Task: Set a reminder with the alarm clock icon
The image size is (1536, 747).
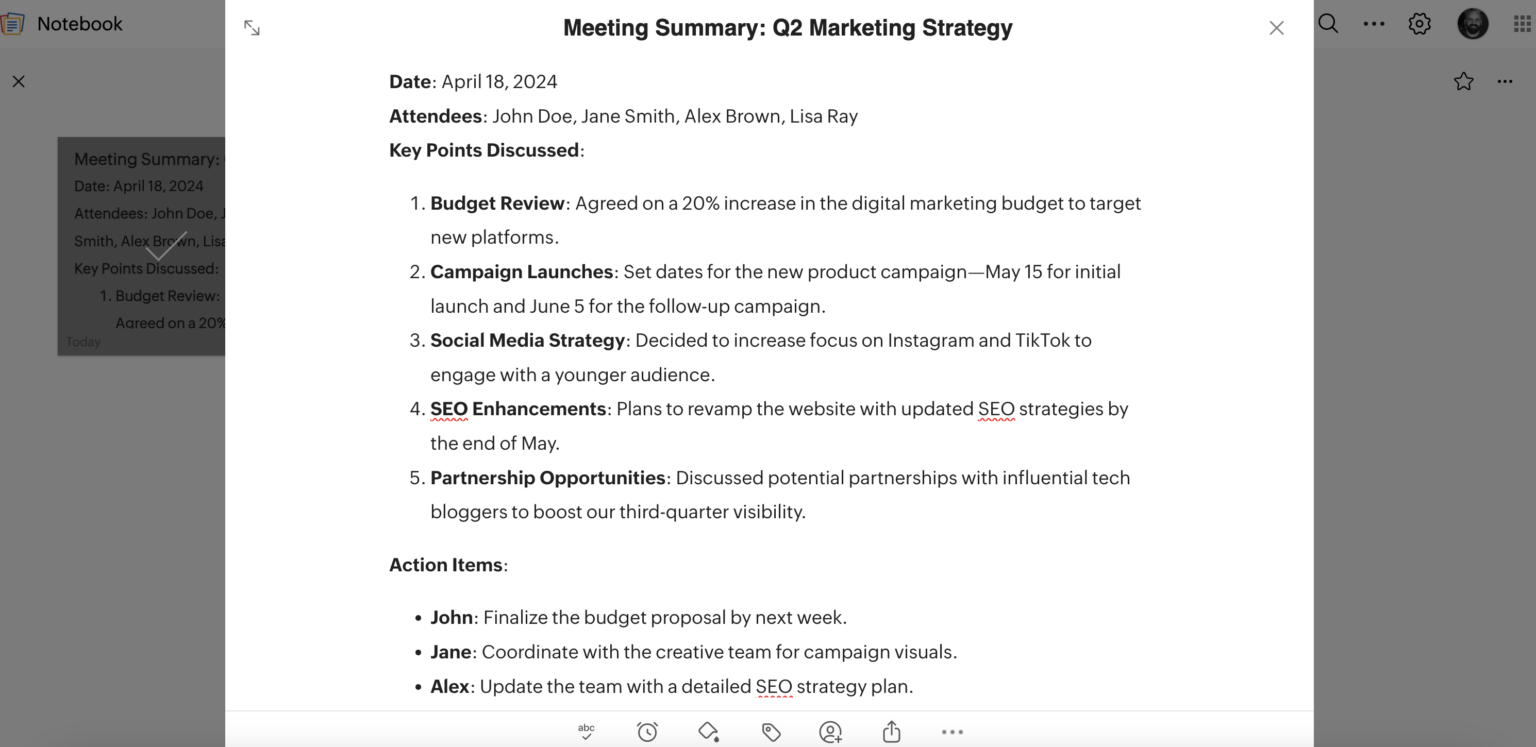Action: (x=647, y=732)
